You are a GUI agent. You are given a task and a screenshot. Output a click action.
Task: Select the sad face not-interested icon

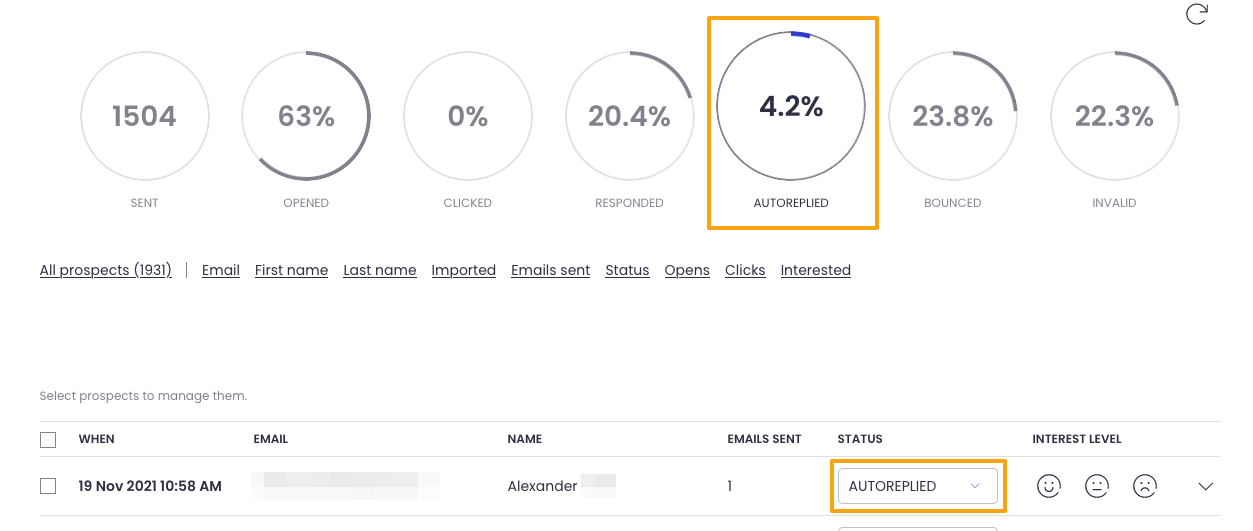click(1144, 486)
